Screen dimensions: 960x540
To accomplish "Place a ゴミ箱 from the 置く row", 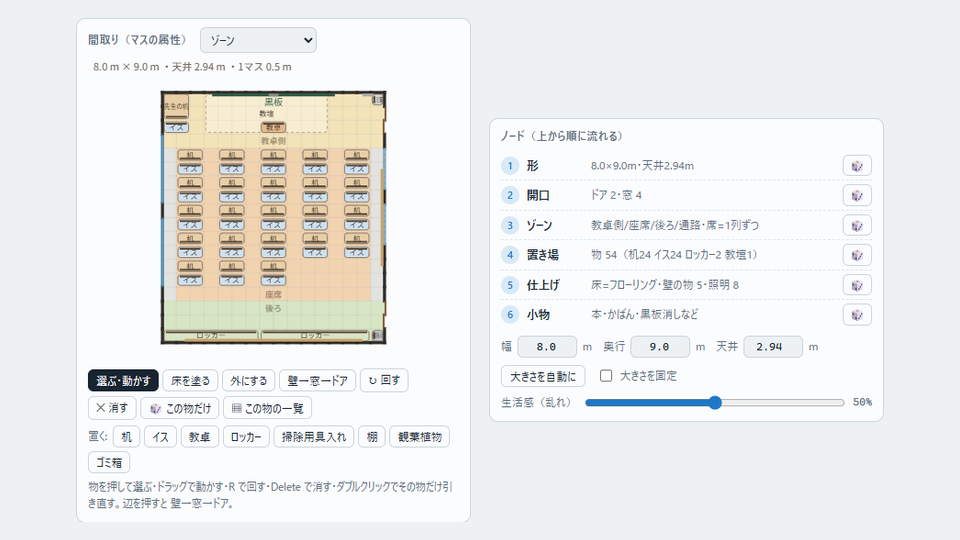I will coord(109,462).
